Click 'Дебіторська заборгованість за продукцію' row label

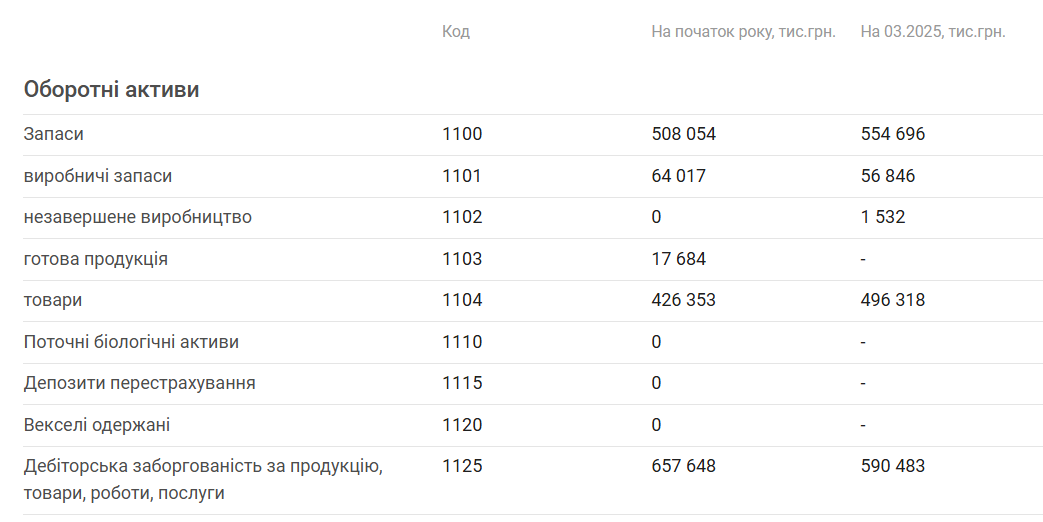[203, 479]
